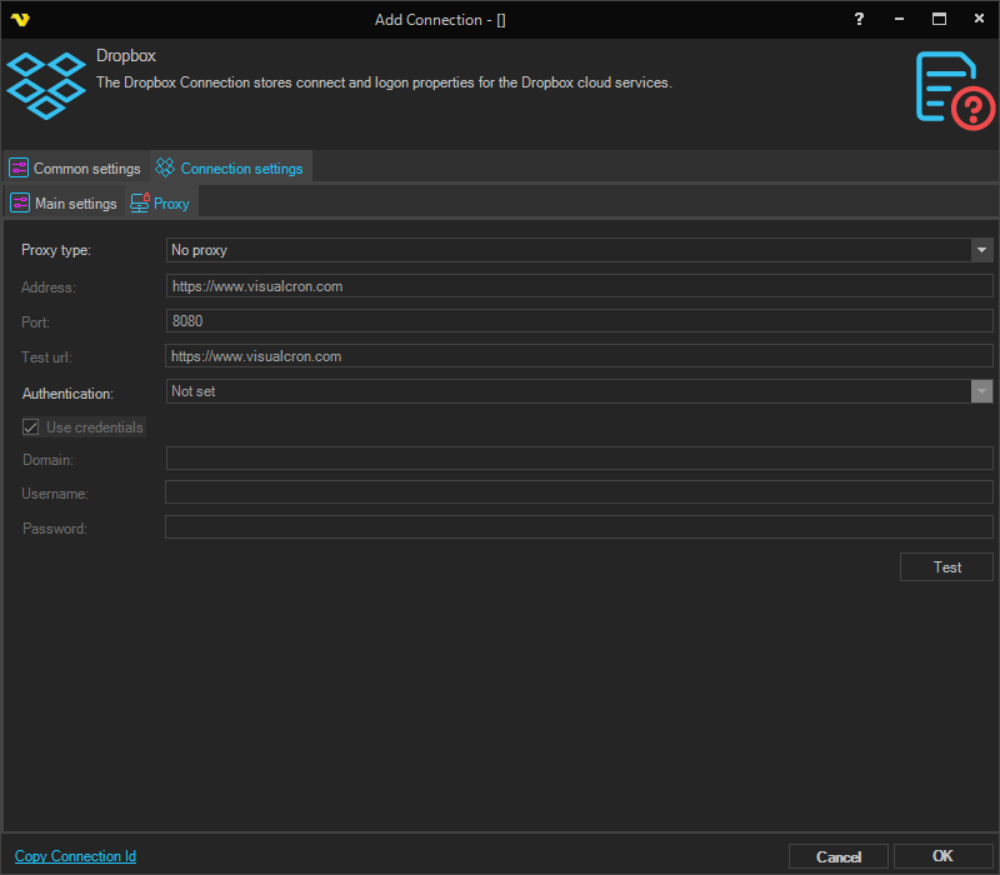Click the question mark help button in title bar
The height and width of the screenshot is (875, 1000).
[x=859, y=19]
